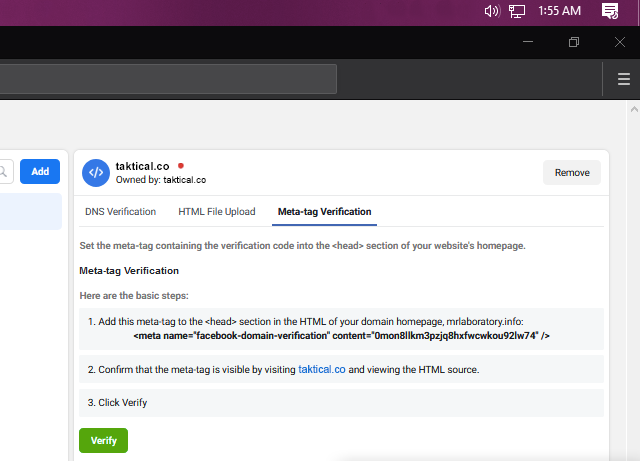Click the browser address bar field
Viewport: 640px width, 461px height.
pyautogui.click(x=168, y=79)
